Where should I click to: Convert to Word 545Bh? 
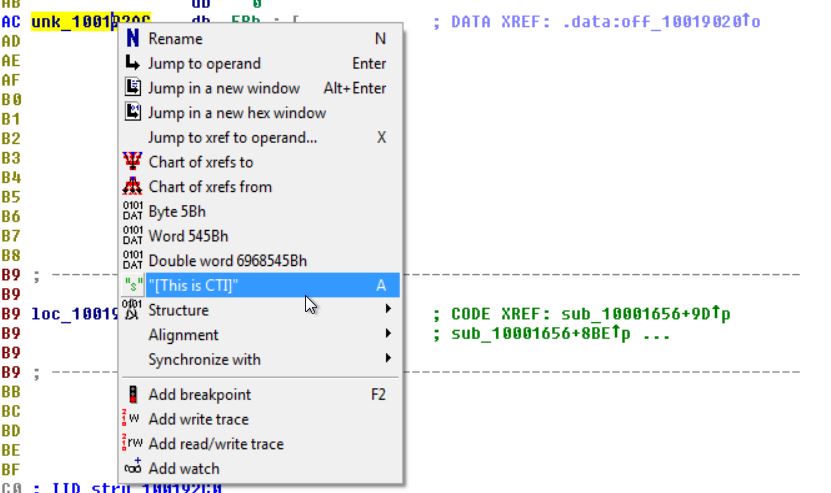coord(261,236)
